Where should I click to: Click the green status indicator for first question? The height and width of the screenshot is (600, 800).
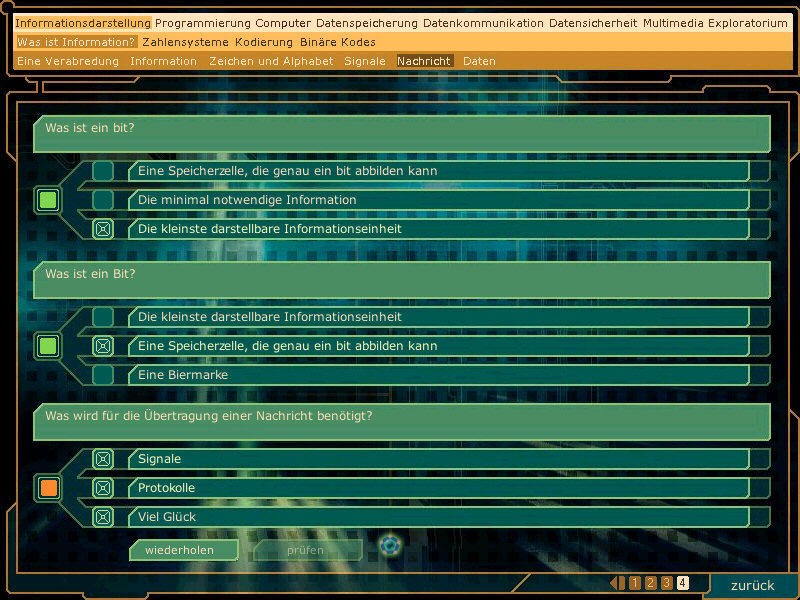[x=48, y=200]
